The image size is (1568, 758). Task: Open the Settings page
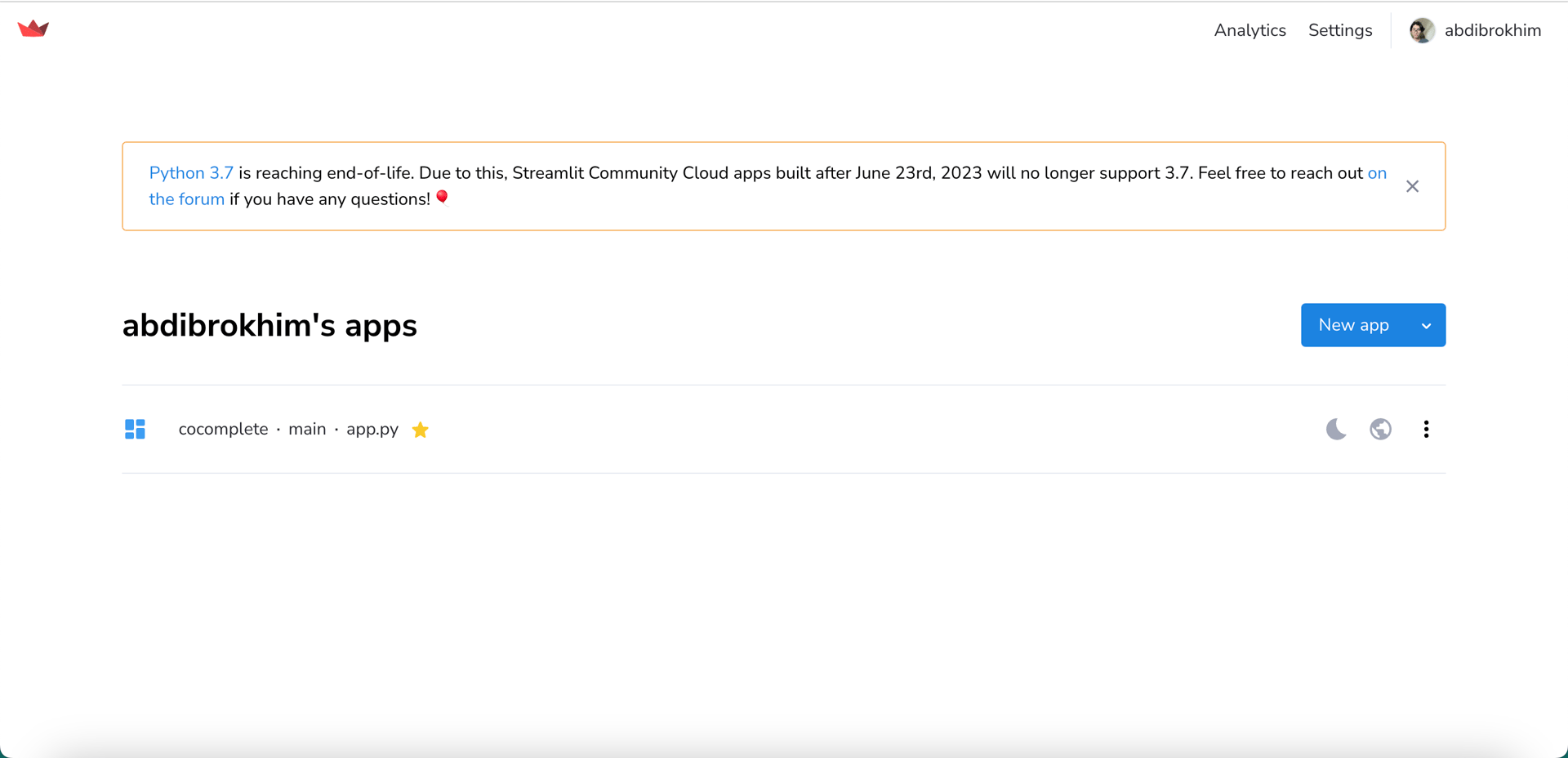(1339, 30)
